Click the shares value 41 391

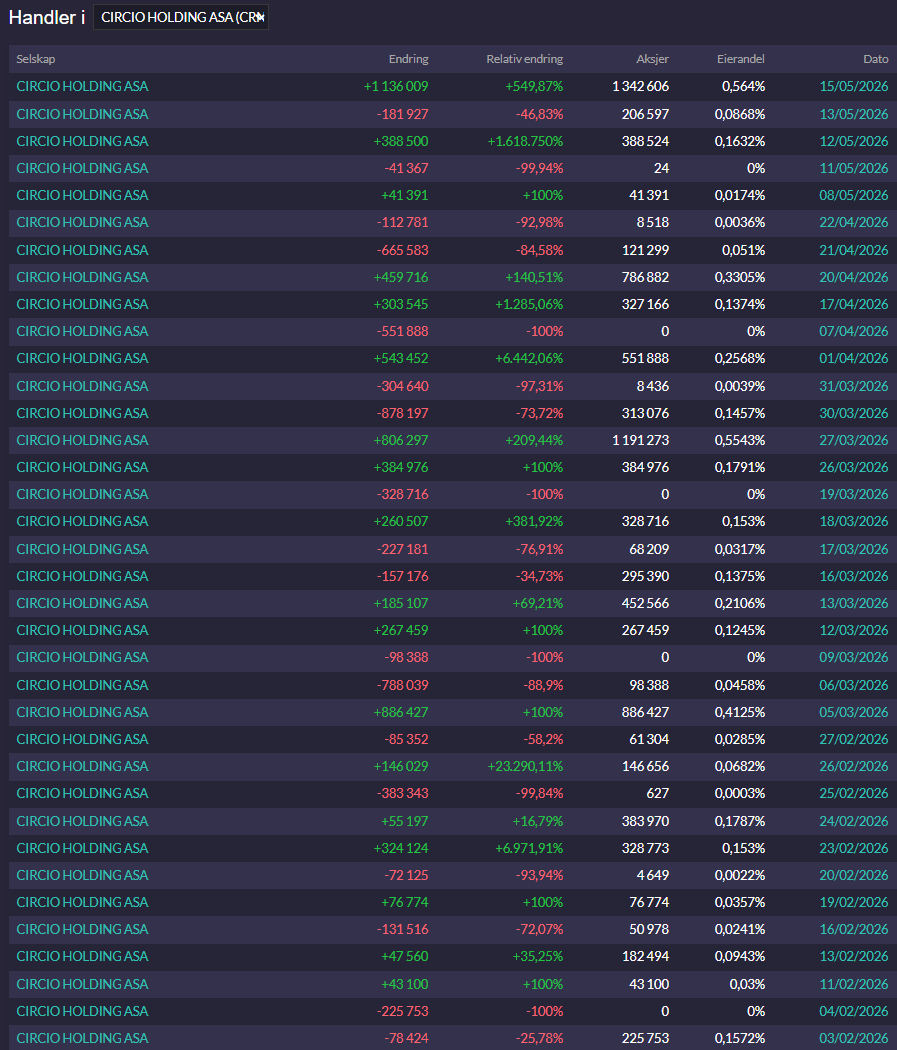(649, 196)
